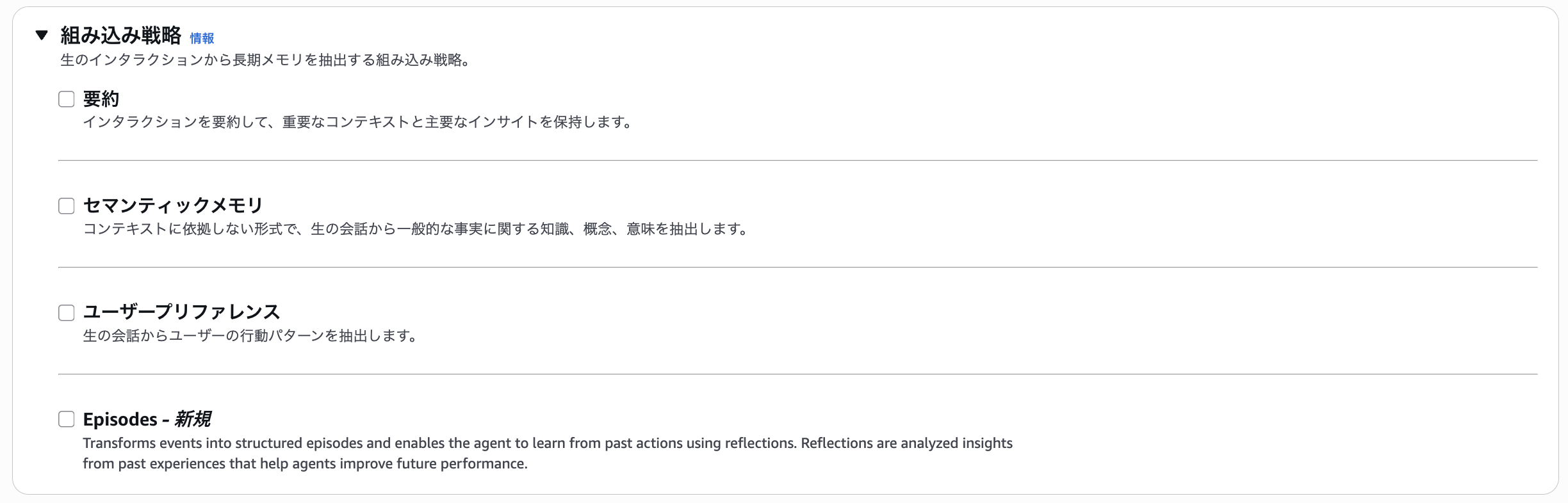Click the section subtitle about 長期メモリ

point(265,60)
